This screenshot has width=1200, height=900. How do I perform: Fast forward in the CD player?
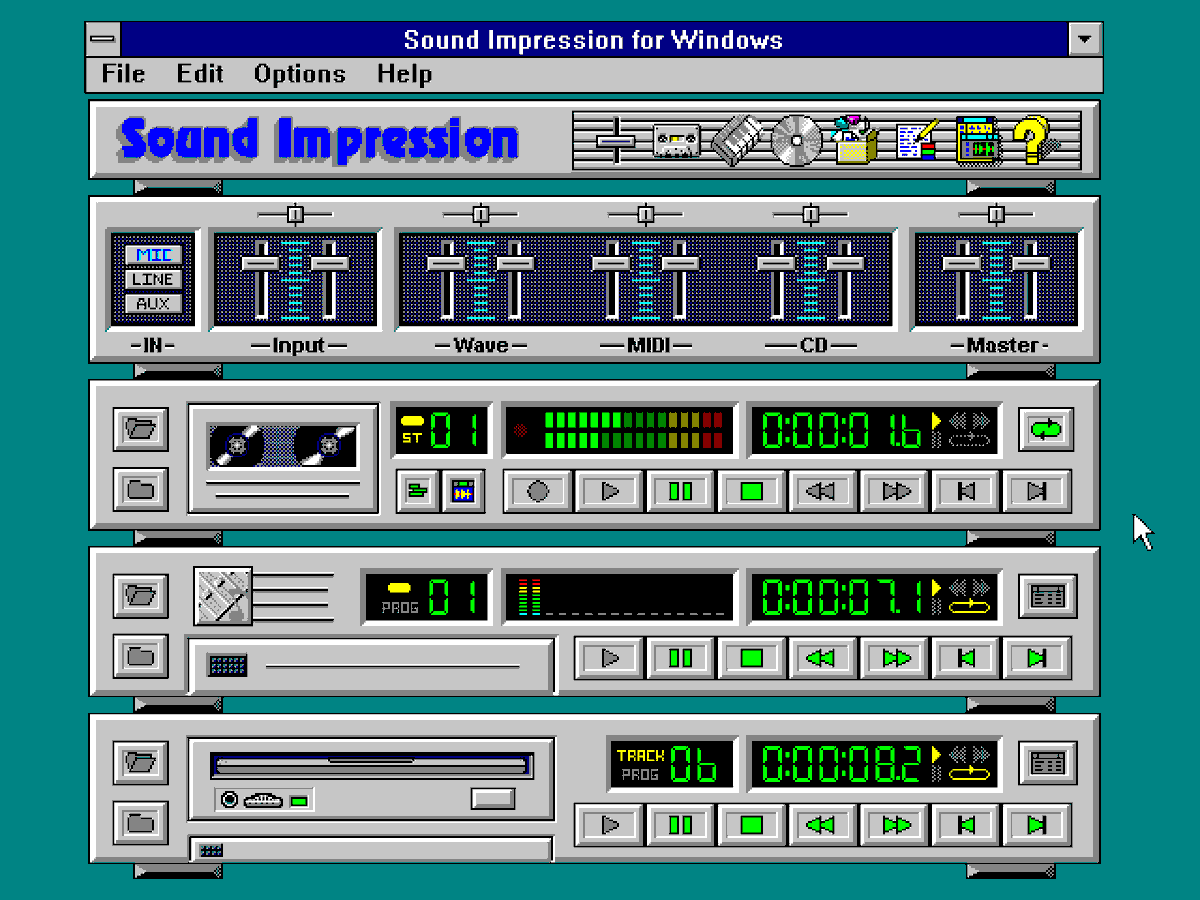coord(896,825)
